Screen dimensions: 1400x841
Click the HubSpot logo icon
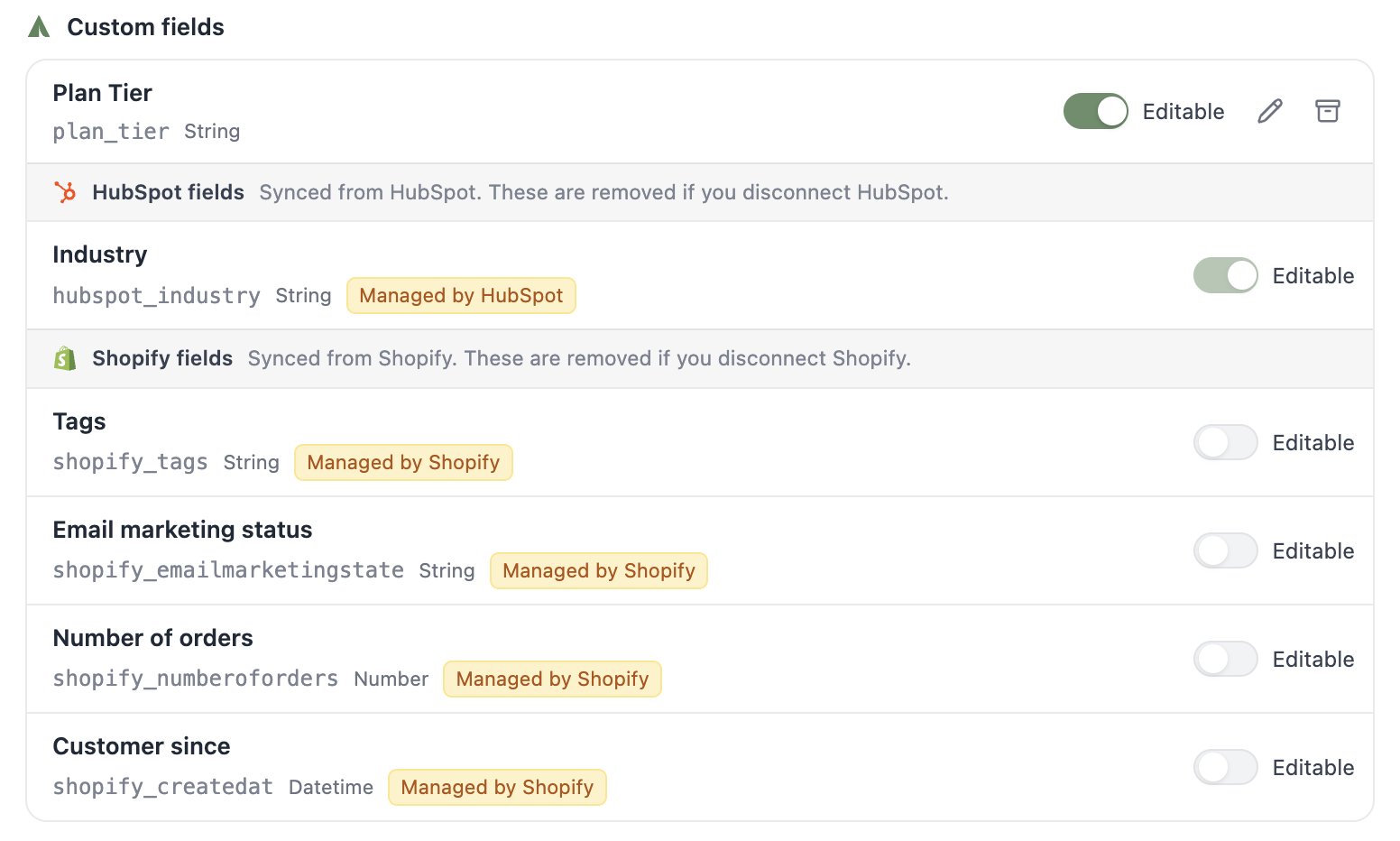point(65,192)
